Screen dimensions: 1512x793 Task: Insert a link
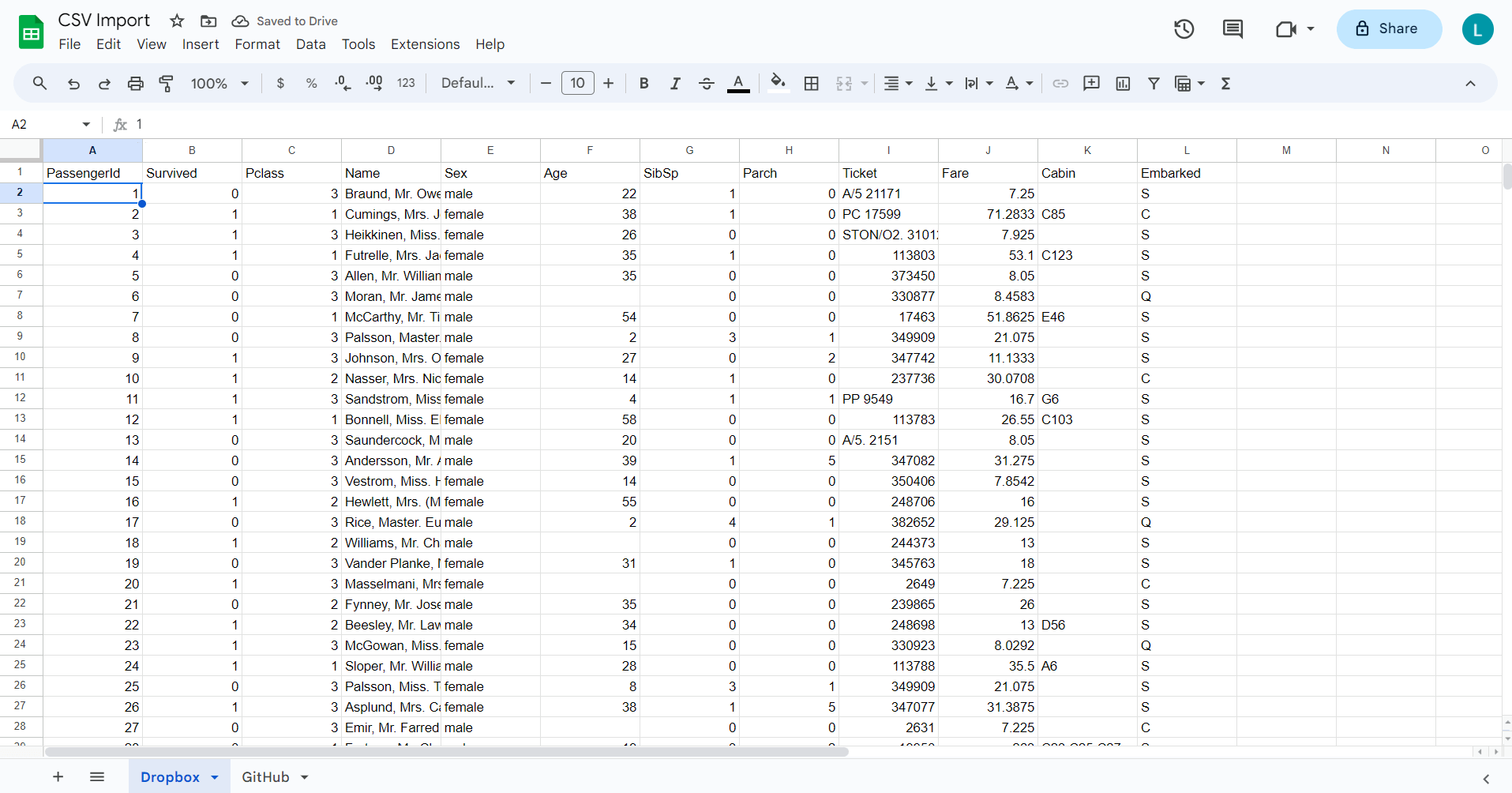pos(1060,83)
